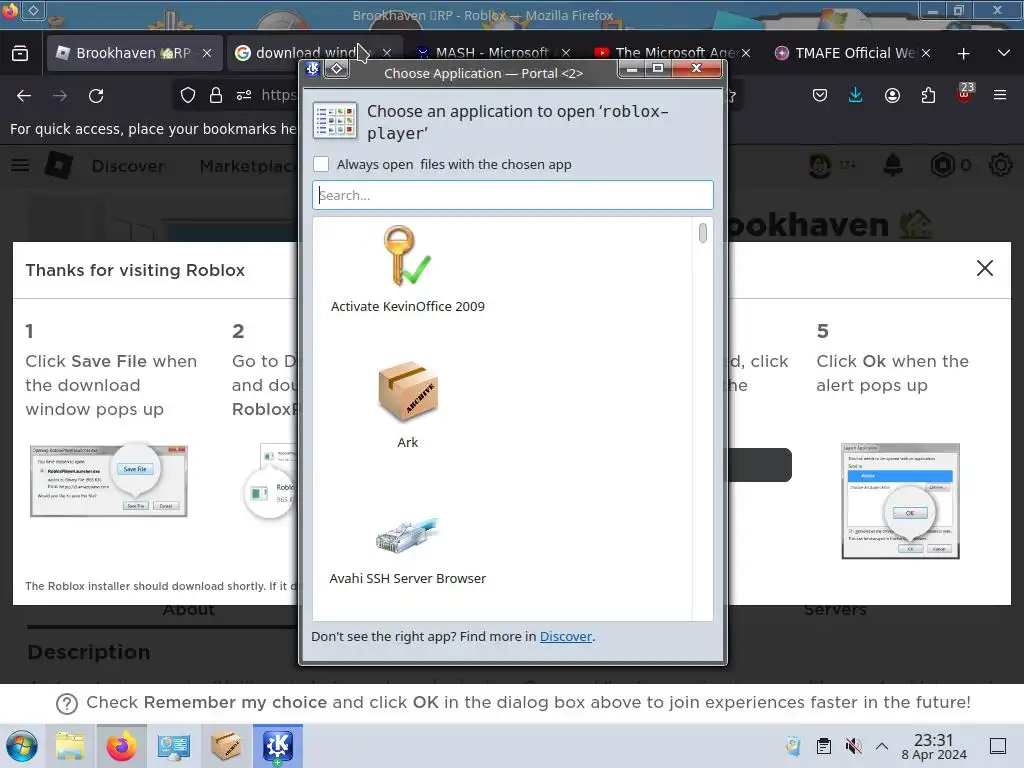Screen dimensions: 1024x768
Task: Open Firefox account icon
Action: tap(892, 95)
